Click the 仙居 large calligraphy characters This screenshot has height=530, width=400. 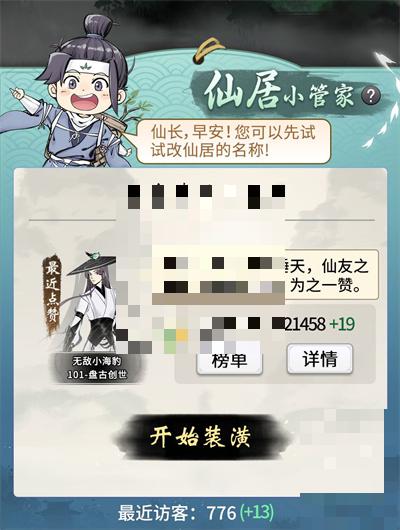click(x=242, y=91)
